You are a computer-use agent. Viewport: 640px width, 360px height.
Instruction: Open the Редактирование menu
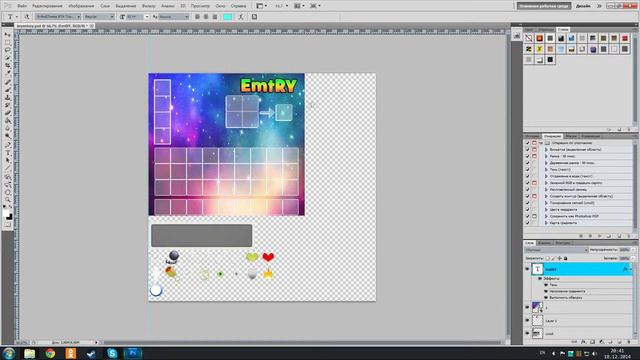tap(47, 6)
